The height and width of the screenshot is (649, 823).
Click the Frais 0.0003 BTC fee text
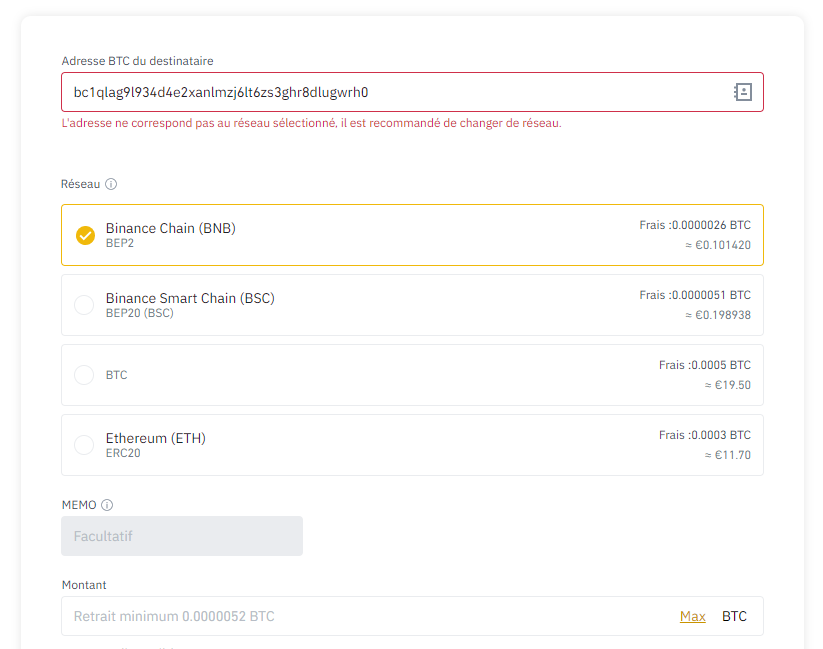pyautogui.click(x=704, y=435)
